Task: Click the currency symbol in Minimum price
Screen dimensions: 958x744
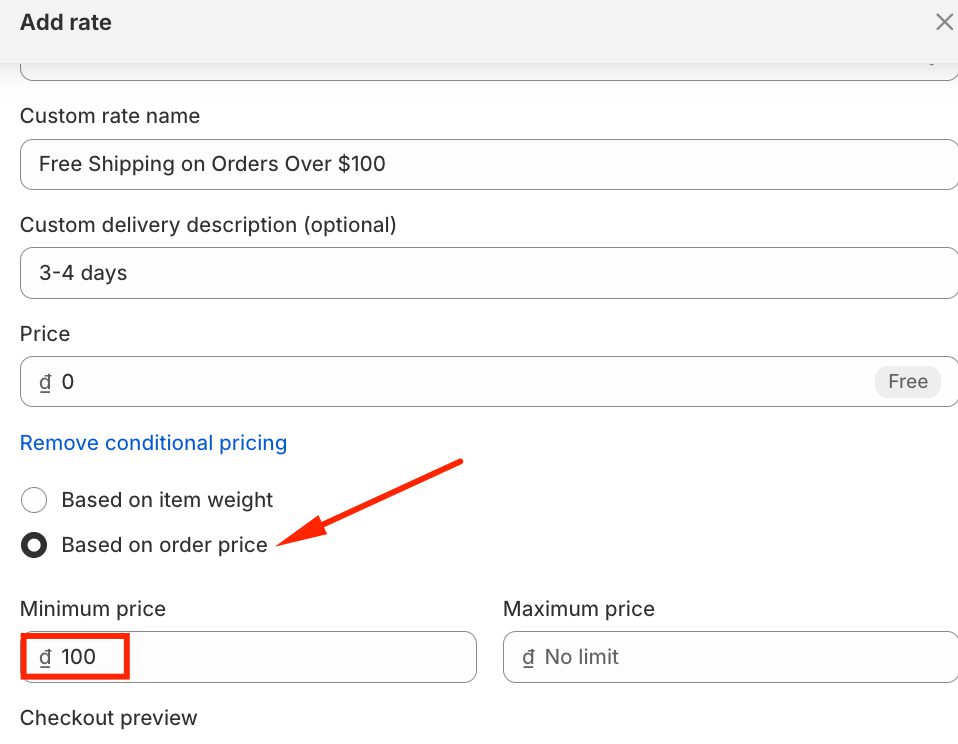Action: (45, 657)
